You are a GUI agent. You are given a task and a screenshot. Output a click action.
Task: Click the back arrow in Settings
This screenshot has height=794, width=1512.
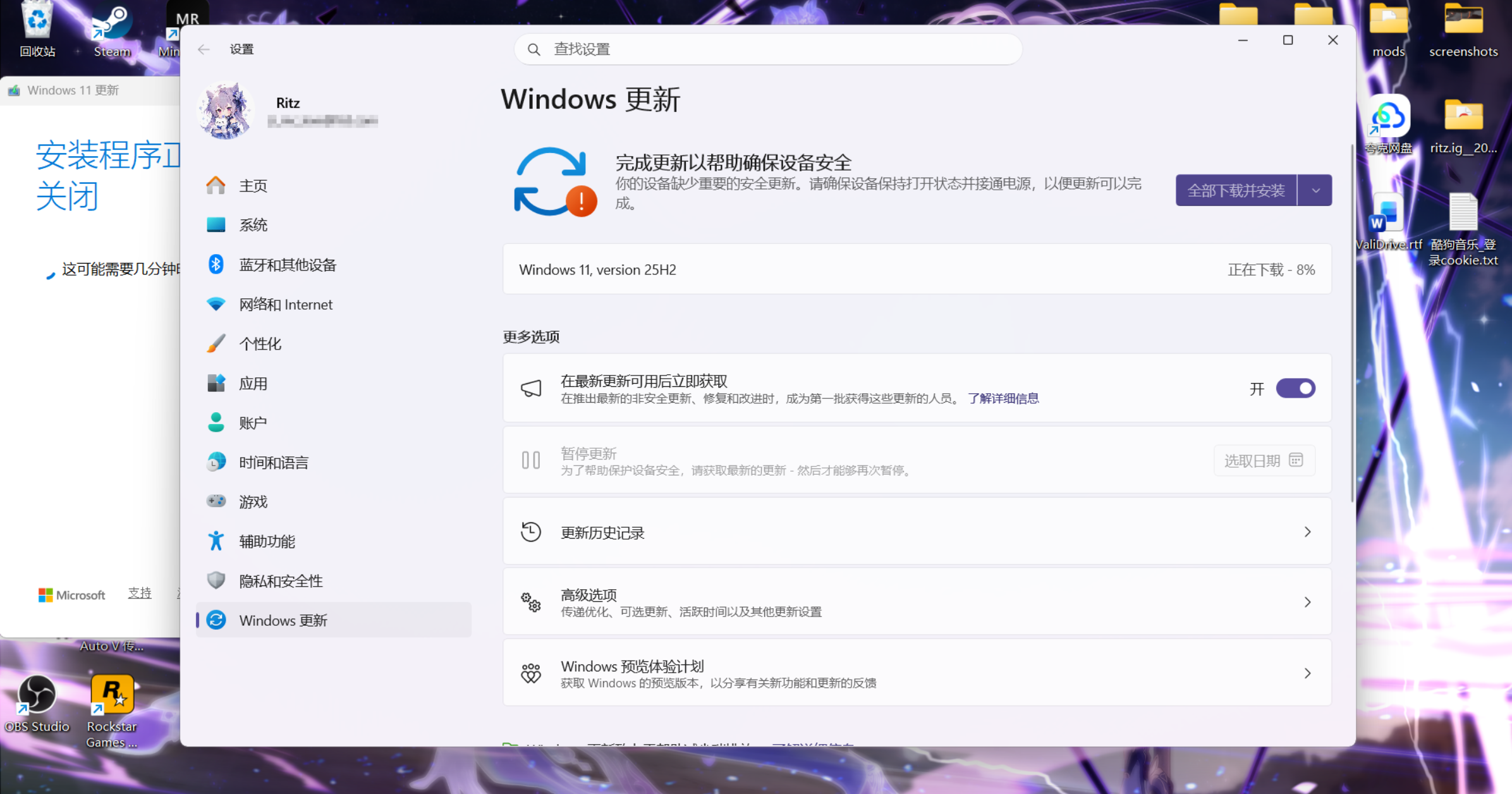pyautogui.click(x=204, y=49)
